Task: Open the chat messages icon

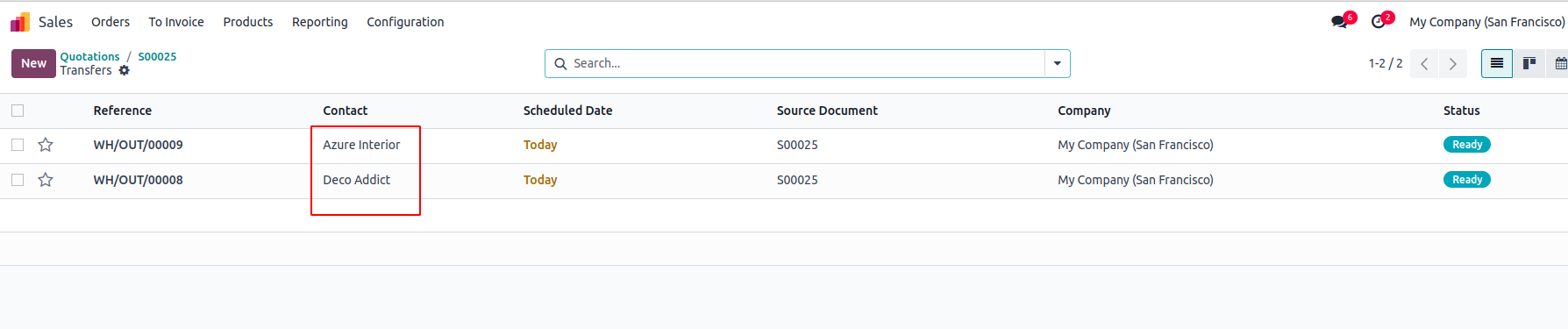Action: (x=1339, y=22)
